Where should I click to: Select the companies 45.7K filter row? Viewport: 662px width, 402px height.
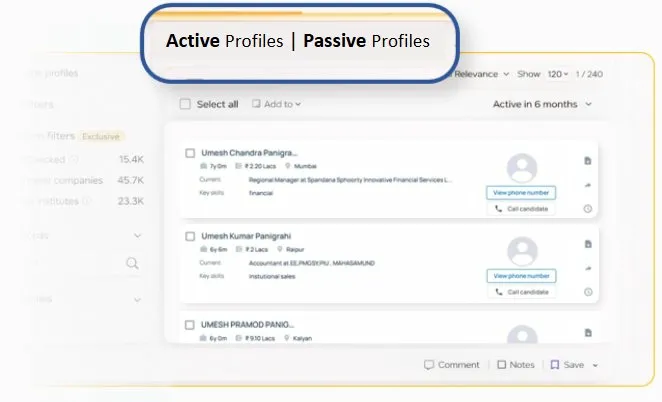coord(84,180)
